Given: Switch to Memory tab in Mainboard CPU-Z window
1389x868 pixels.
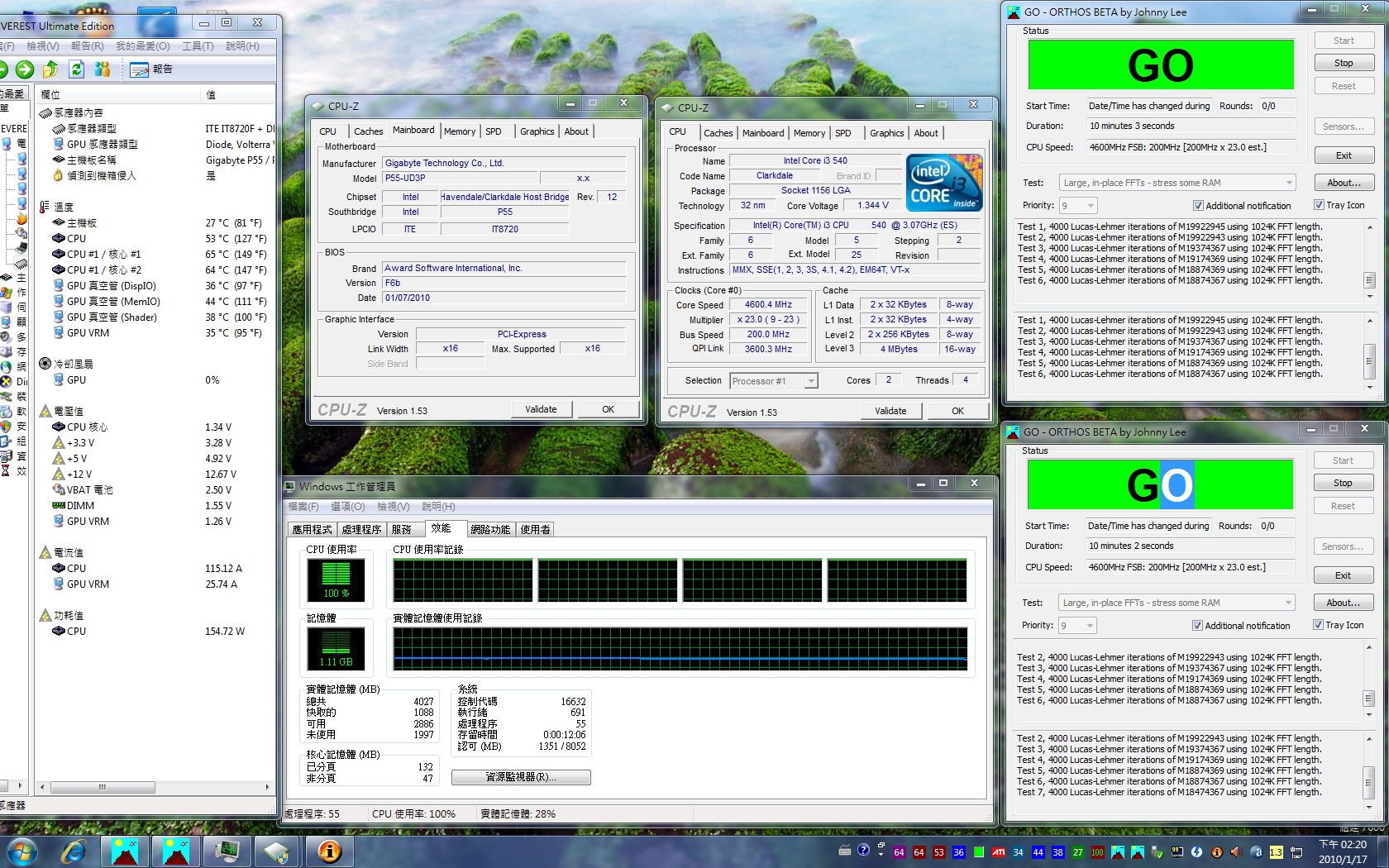Looking at the screenshot, I should click(460, 131).
